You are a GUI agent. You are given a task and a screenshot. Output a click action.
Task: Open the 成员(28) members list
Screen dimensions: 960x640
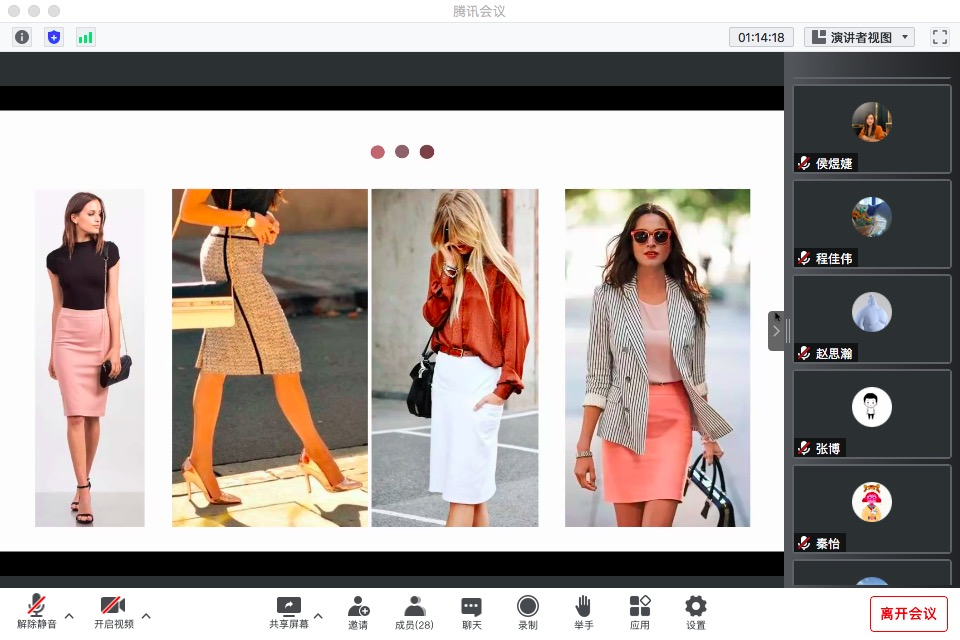pos(414,612)
